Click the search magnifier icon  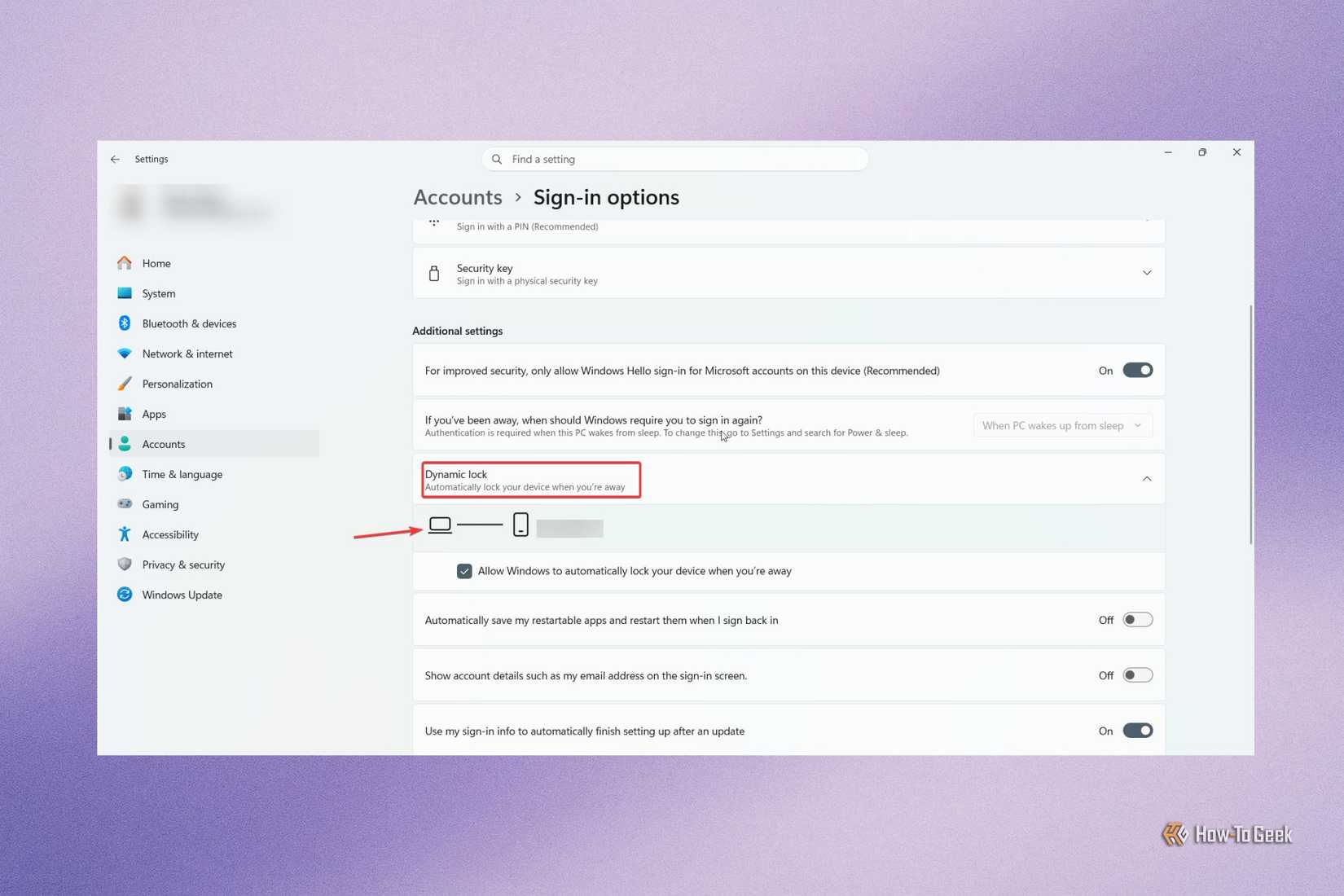[497, 159]
